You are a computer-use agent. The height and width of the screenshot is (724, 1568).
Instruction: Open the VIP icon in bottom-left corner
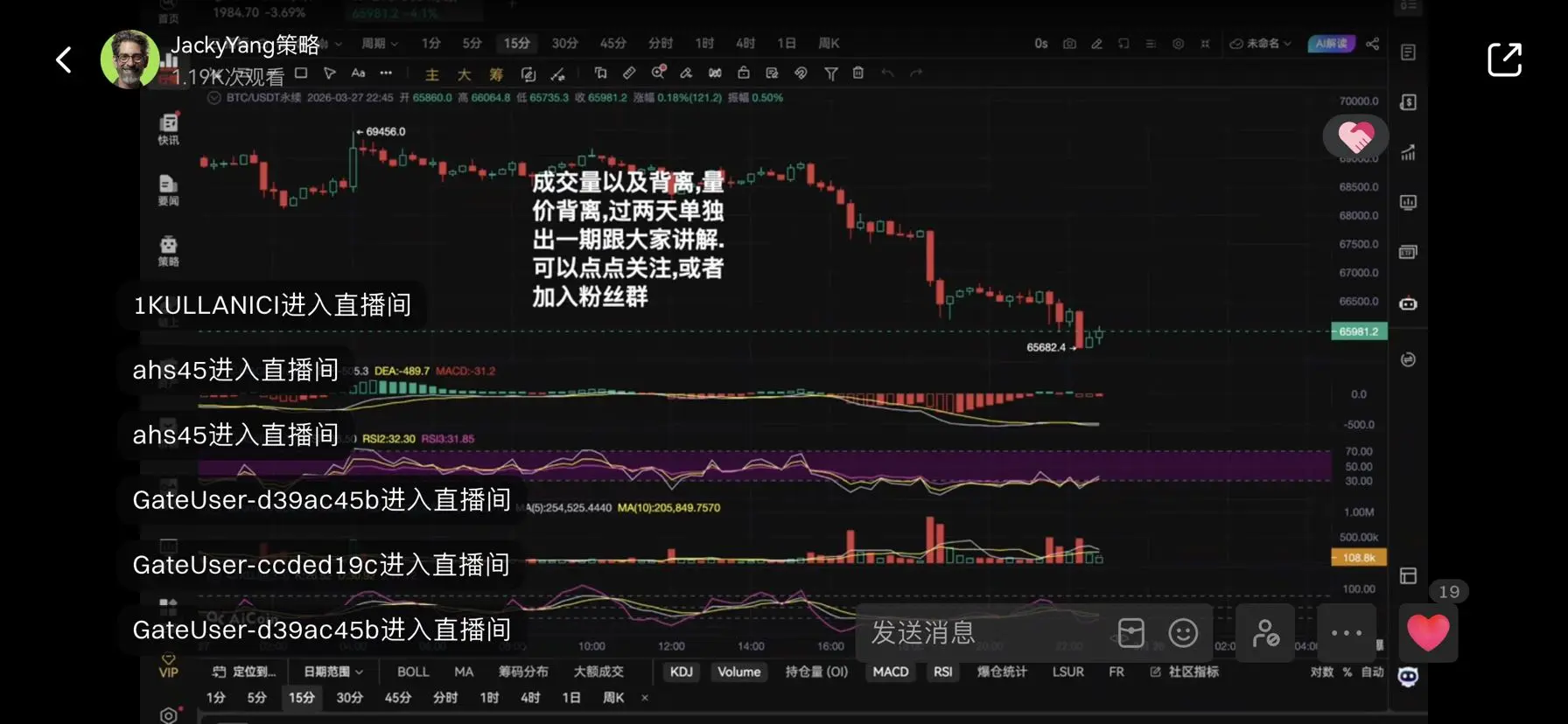pos(168,666)
